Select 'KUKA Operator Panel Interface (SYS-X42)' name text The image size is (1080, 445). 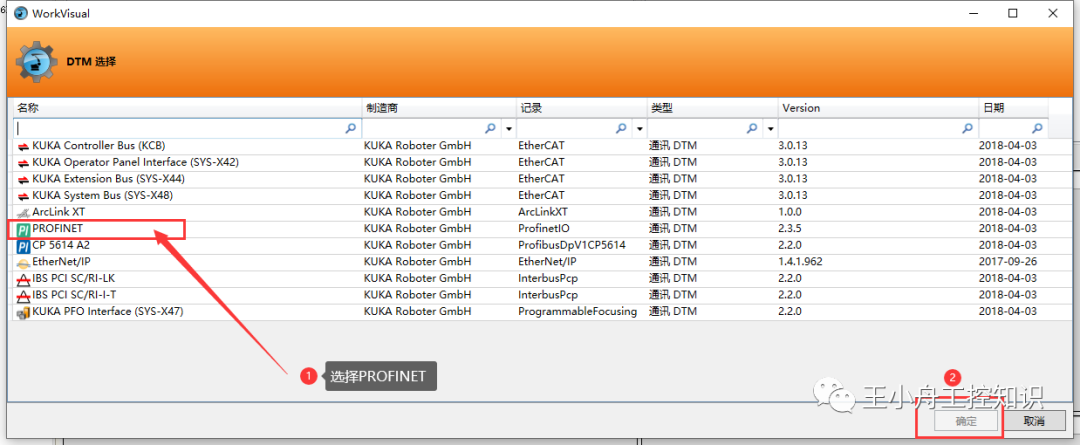point(136,163)
